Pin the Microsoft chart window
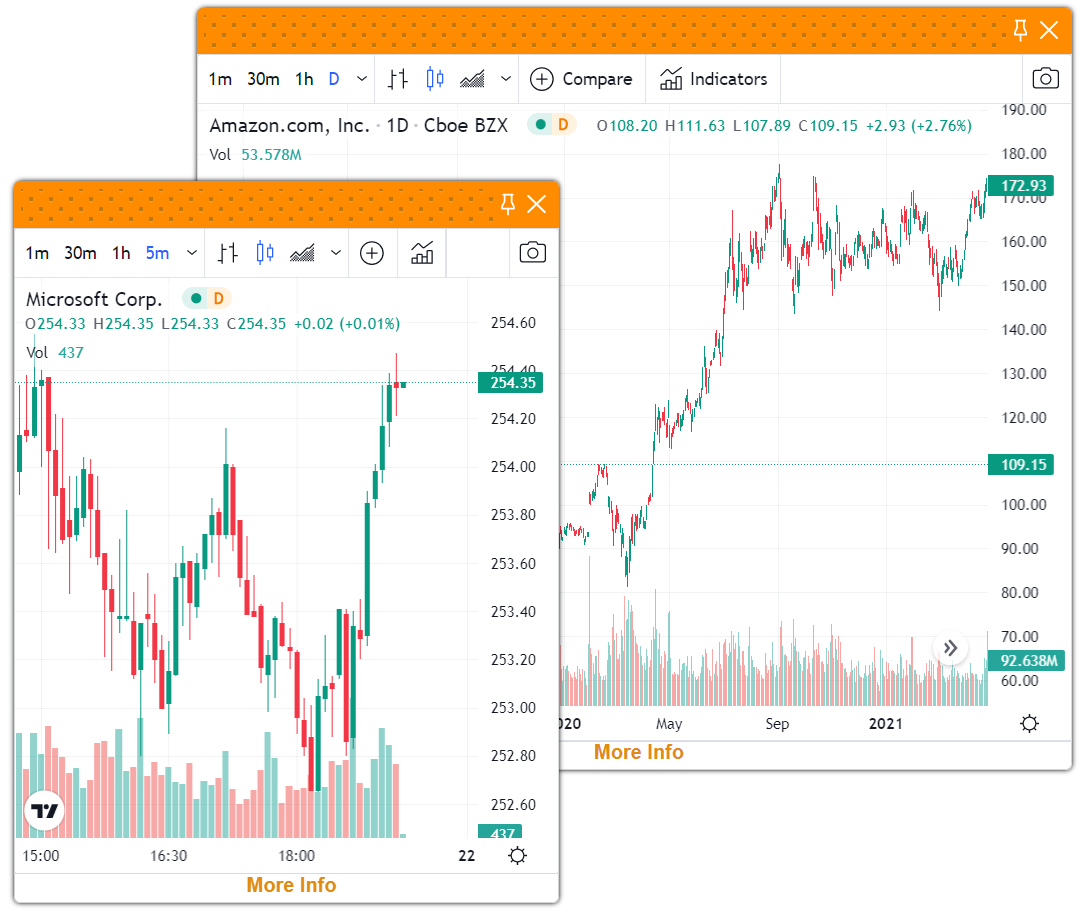Screen dimensions: 1090x916 [508, 204]
